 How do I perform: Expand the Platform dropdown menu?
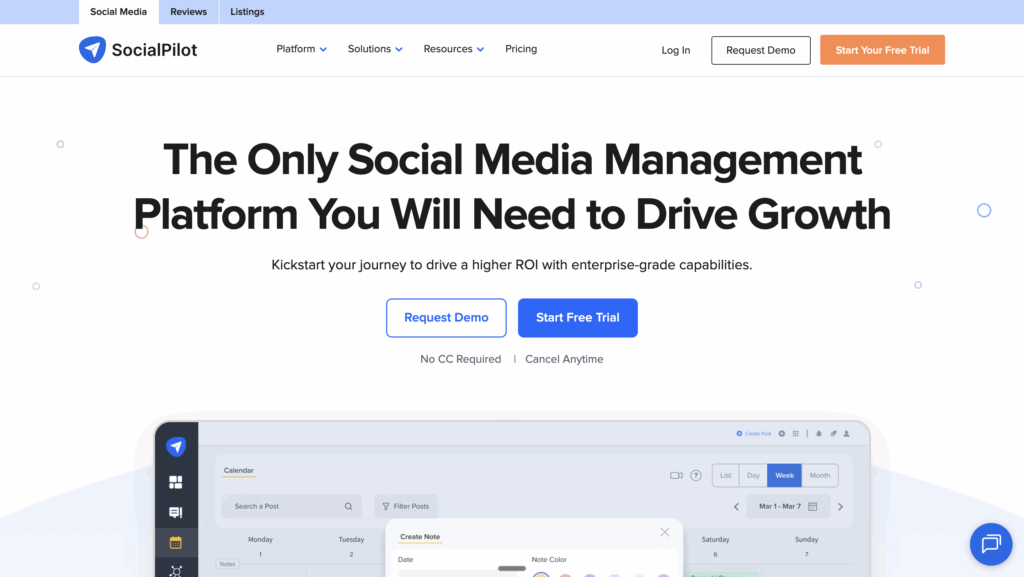pos(301,49)
